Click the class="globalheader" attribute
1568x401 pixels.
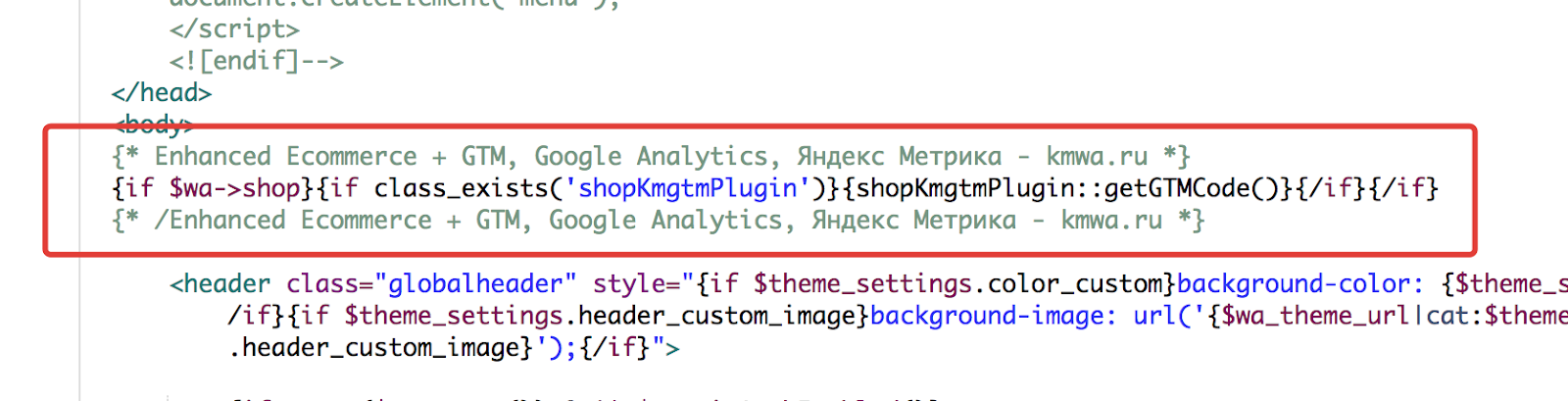[x=431, y=284]
